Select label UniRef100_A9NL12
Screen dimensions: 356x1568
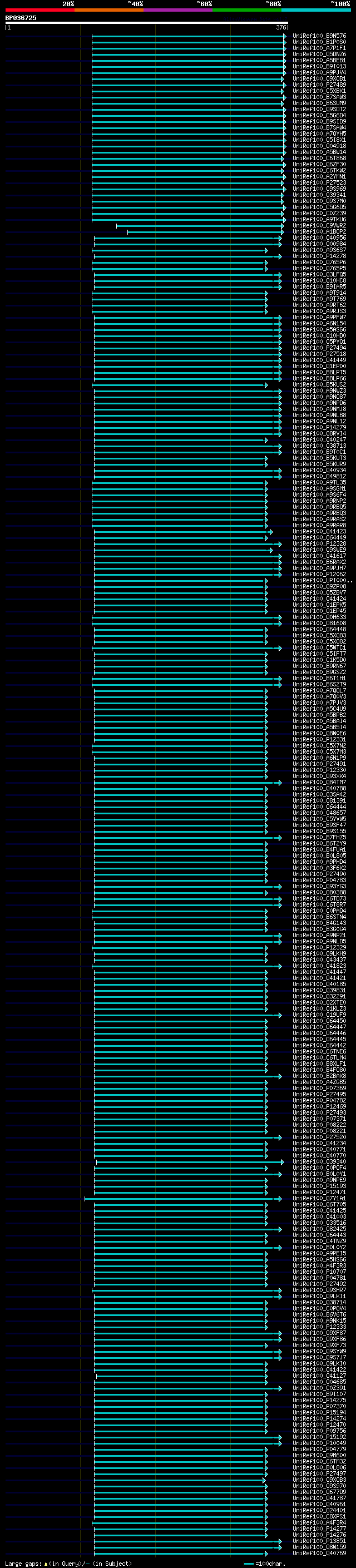click(319, 421)
